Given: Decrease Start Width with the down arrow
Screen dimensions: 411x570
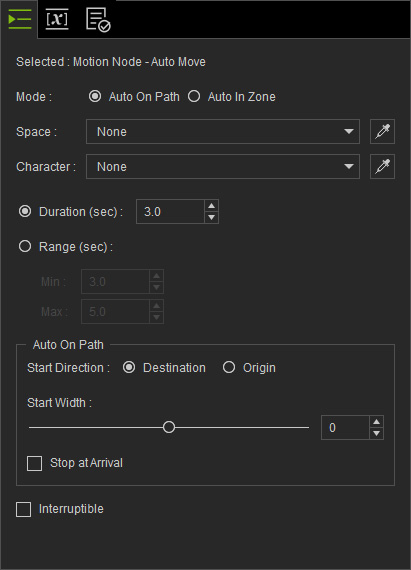Looking at the screenshot, I should click(376, 433).
